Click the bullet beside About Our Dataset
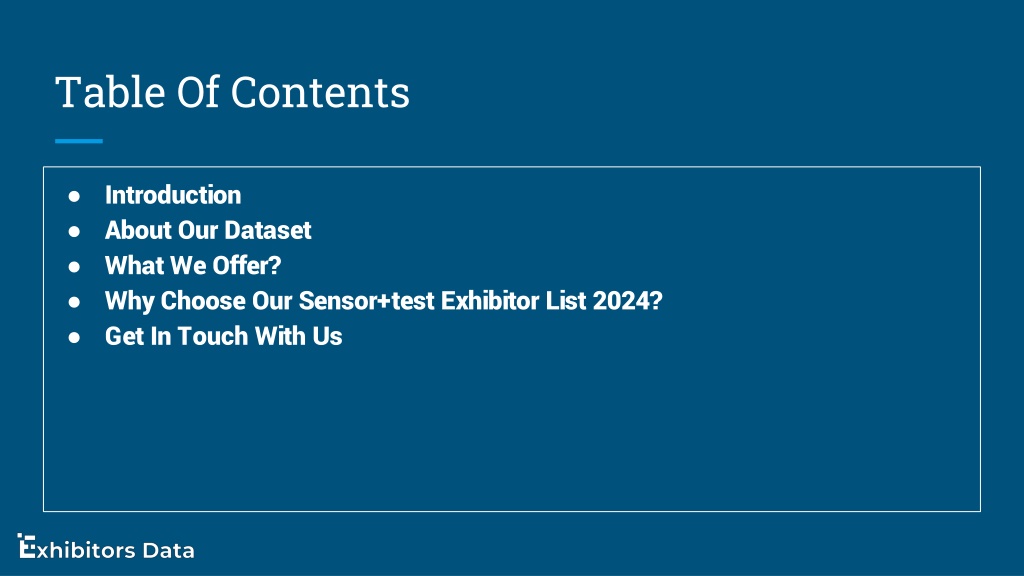The image size is (1024, 576). (x=74, y=231)
